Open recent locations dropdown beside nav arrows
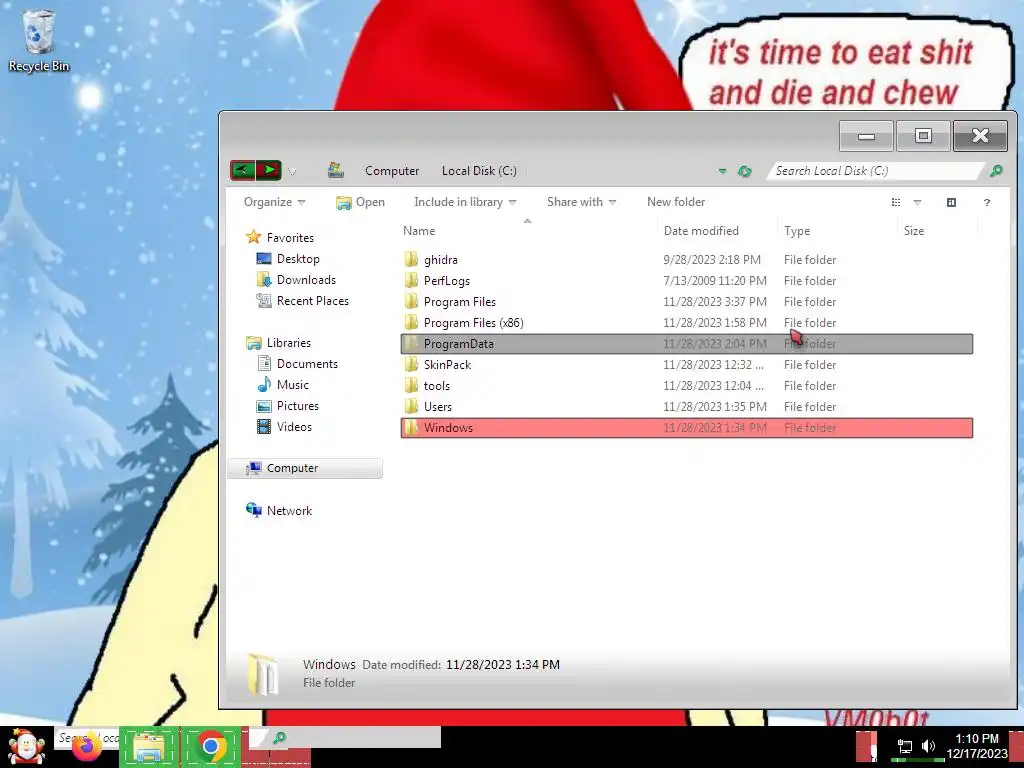The height and width of the screenshot is (768, 1024). pyautogui.click(x=292, y=172)
